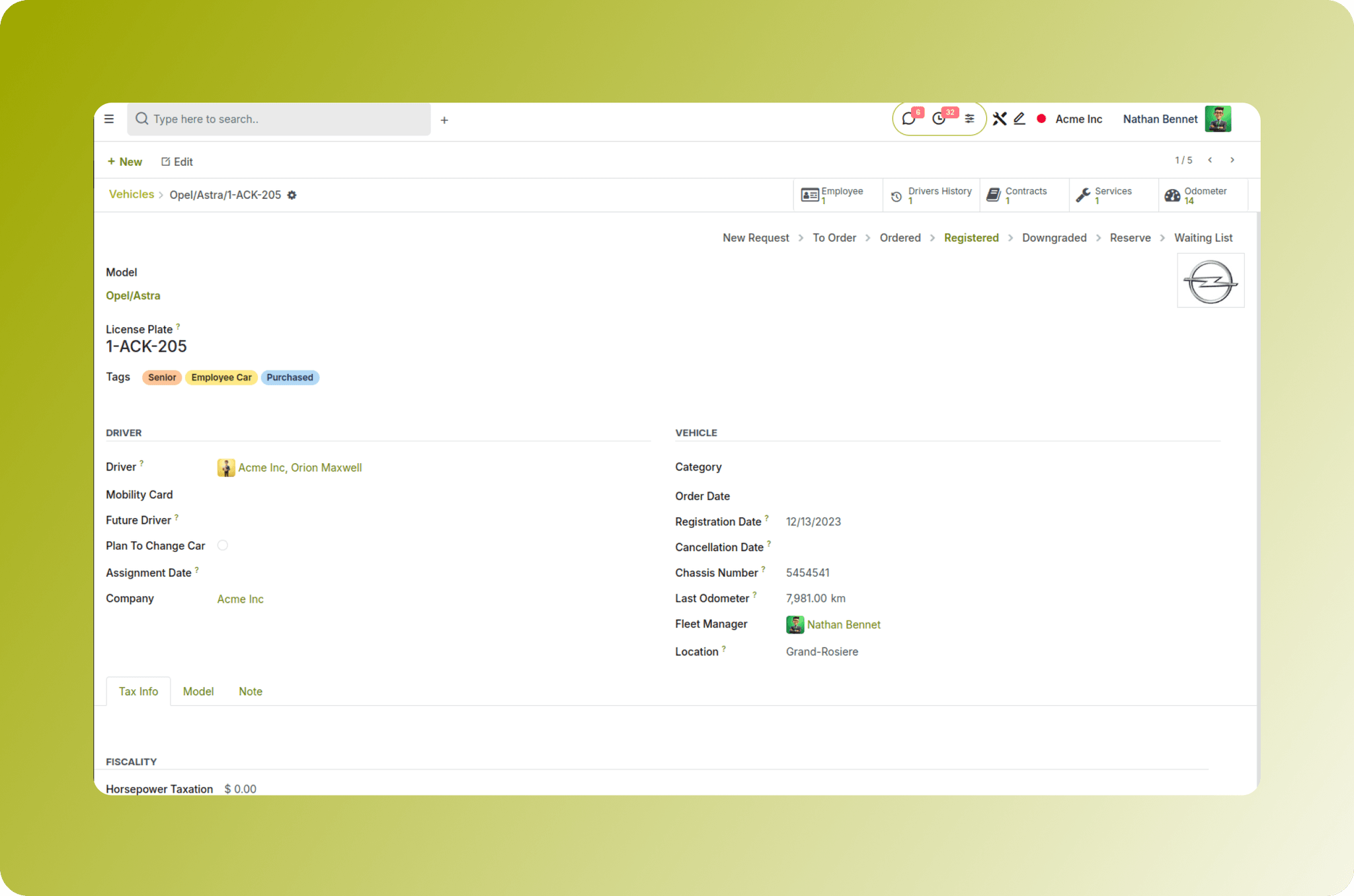Toggle Plan To Change Car checkbox

click(223, 545)
